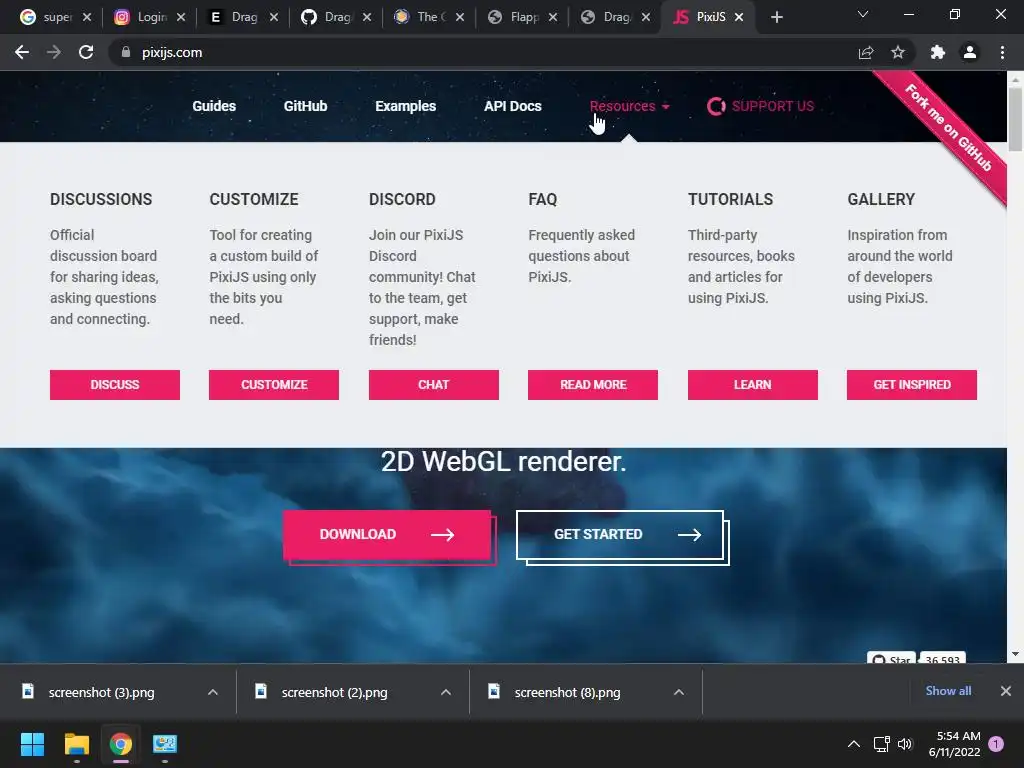Close the Flapp tab

[553, 17]
